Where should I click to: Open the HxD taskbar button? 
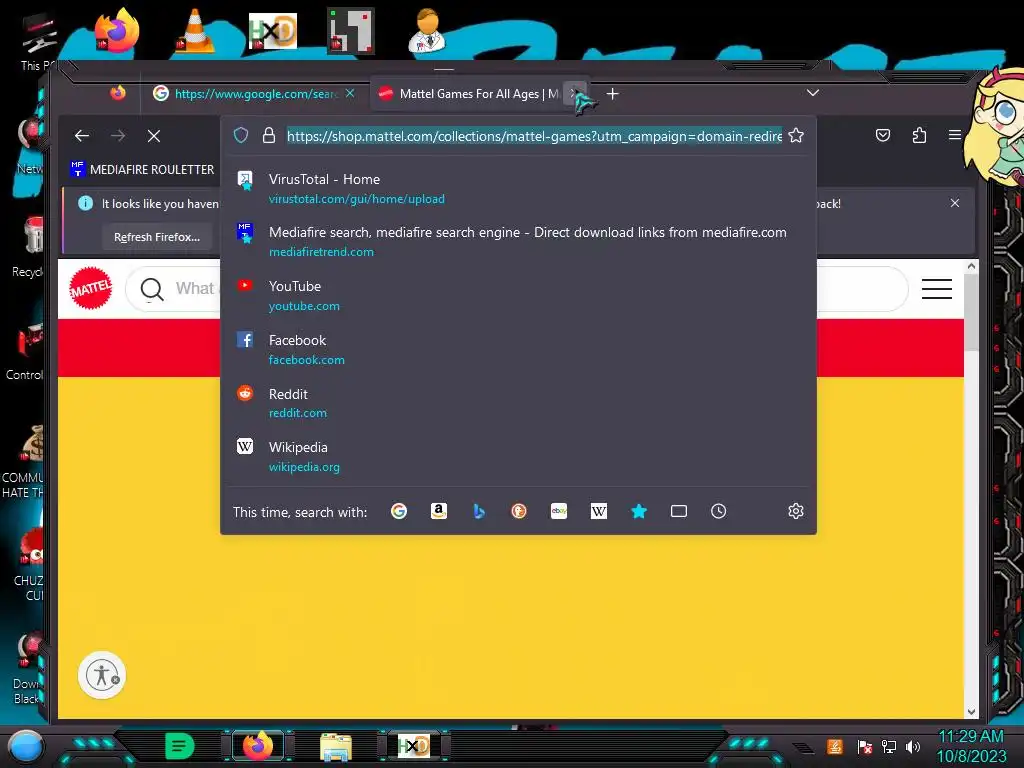[414, 746]
